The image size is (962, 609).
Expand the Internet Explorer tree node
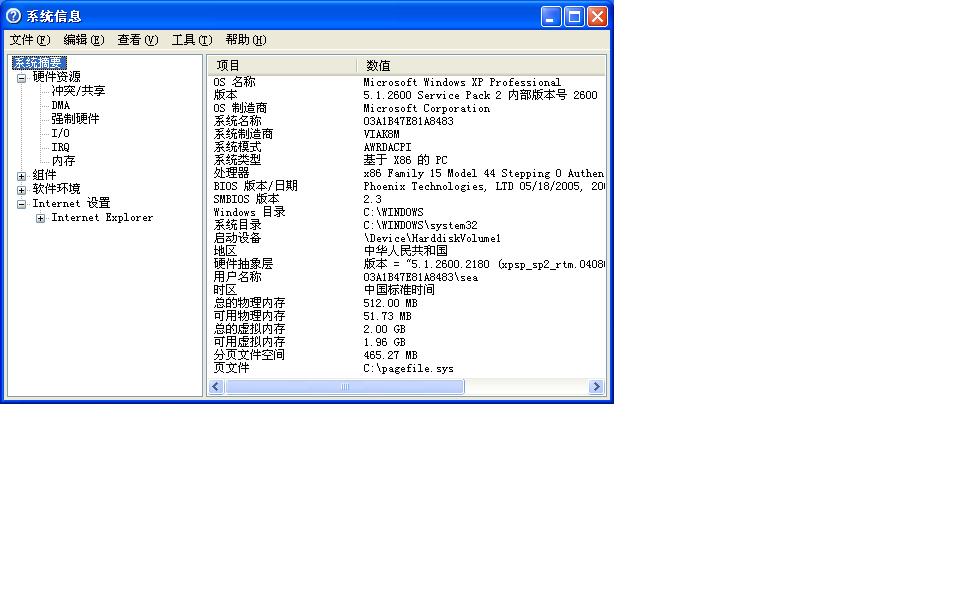coord(40,218)
